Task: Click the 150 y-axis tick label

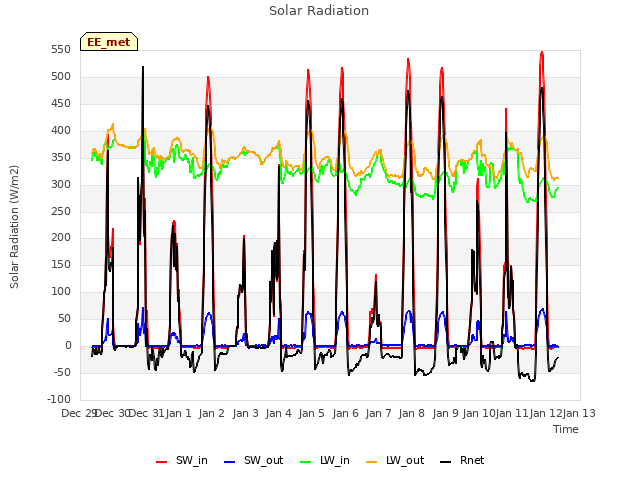Action: point(61,264)
